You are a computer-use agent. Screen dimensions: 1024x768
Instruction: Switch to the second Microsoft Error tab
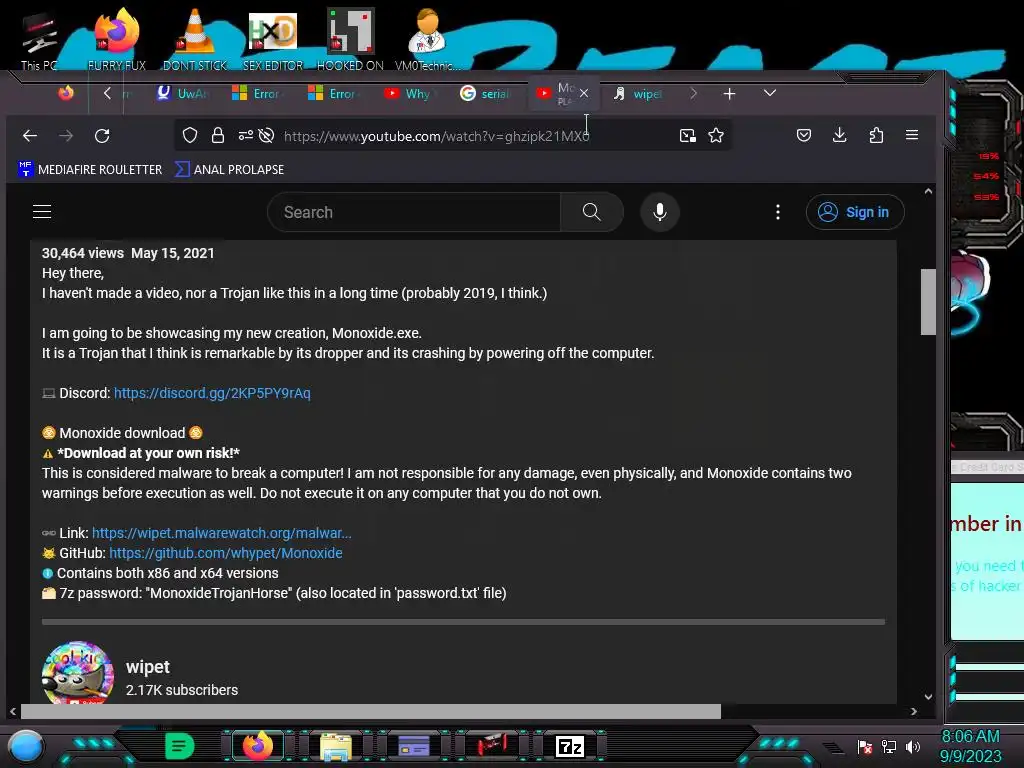[x=334, y=93]
